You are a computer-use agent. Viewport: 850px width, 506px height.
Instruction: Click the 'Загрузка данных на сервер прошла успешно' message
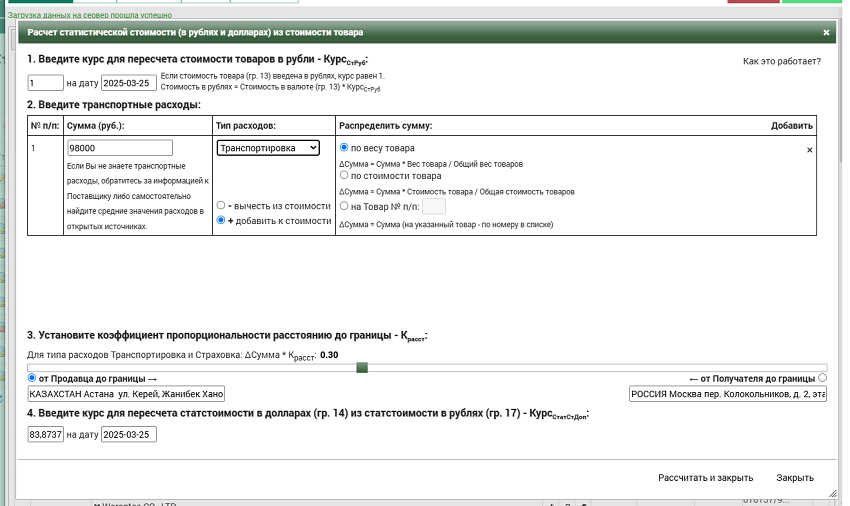(x=90, y=15)
